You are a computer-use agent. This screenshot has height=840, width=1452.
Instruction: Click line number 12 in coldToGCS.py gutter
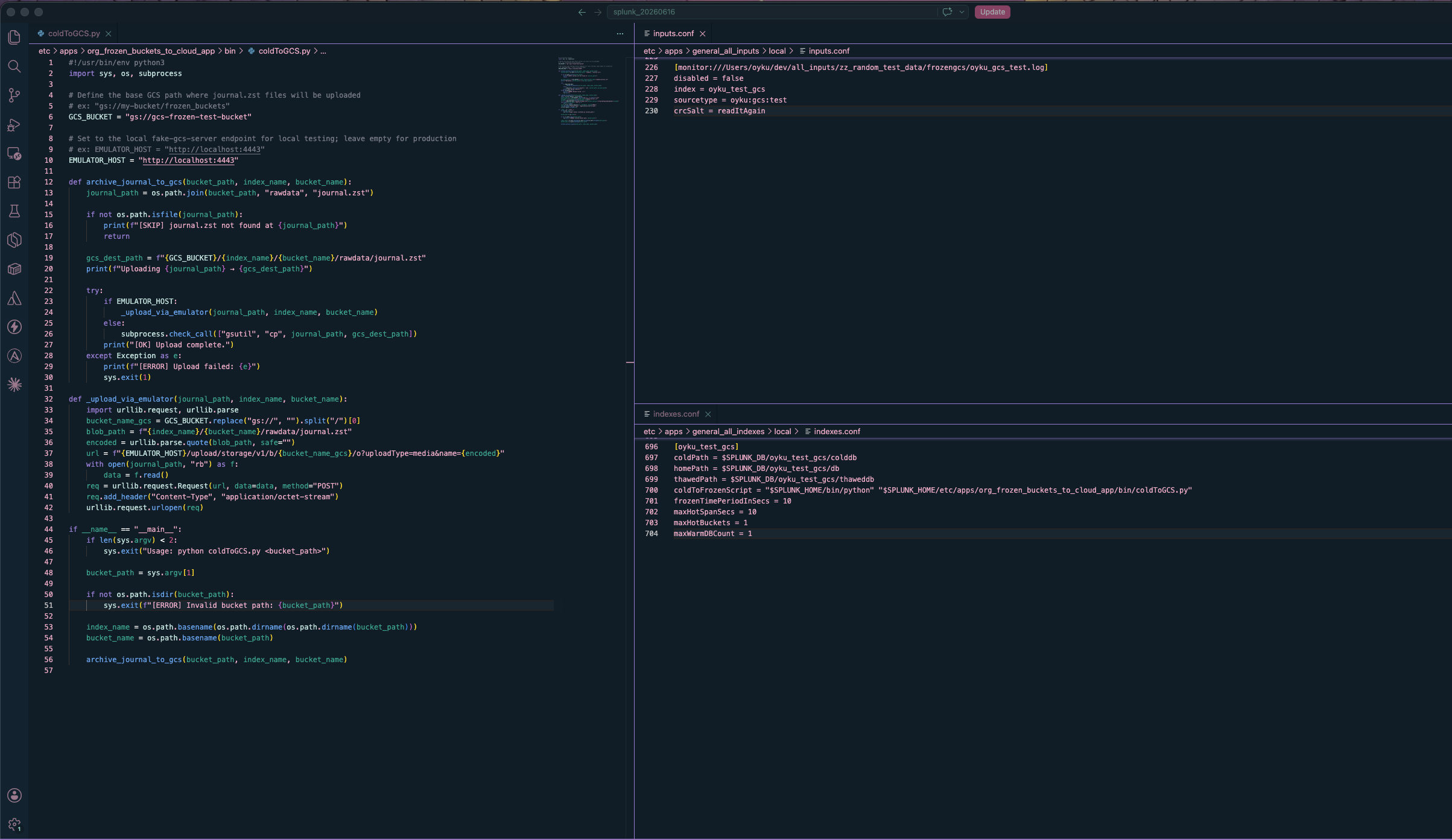(x=49, y=182)
